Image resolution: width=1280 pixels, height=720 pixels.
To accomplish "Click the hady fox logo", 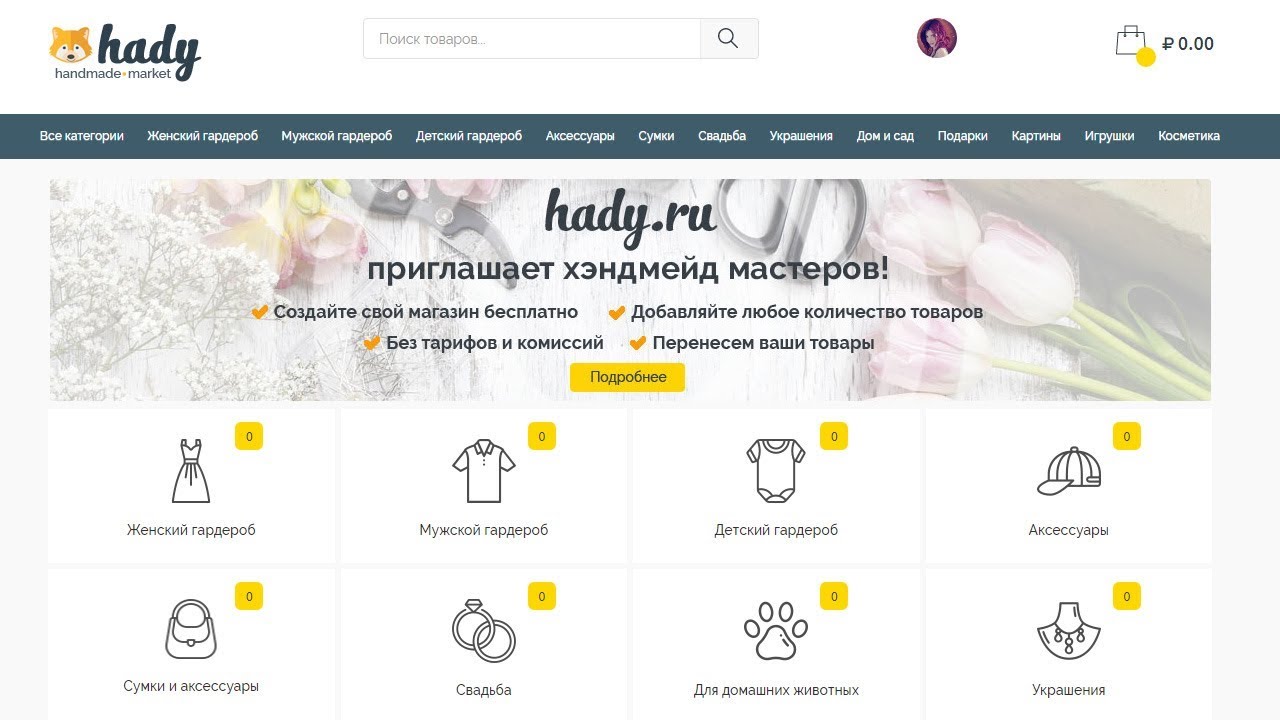I will pyautogui.click(x=125, y=53).
